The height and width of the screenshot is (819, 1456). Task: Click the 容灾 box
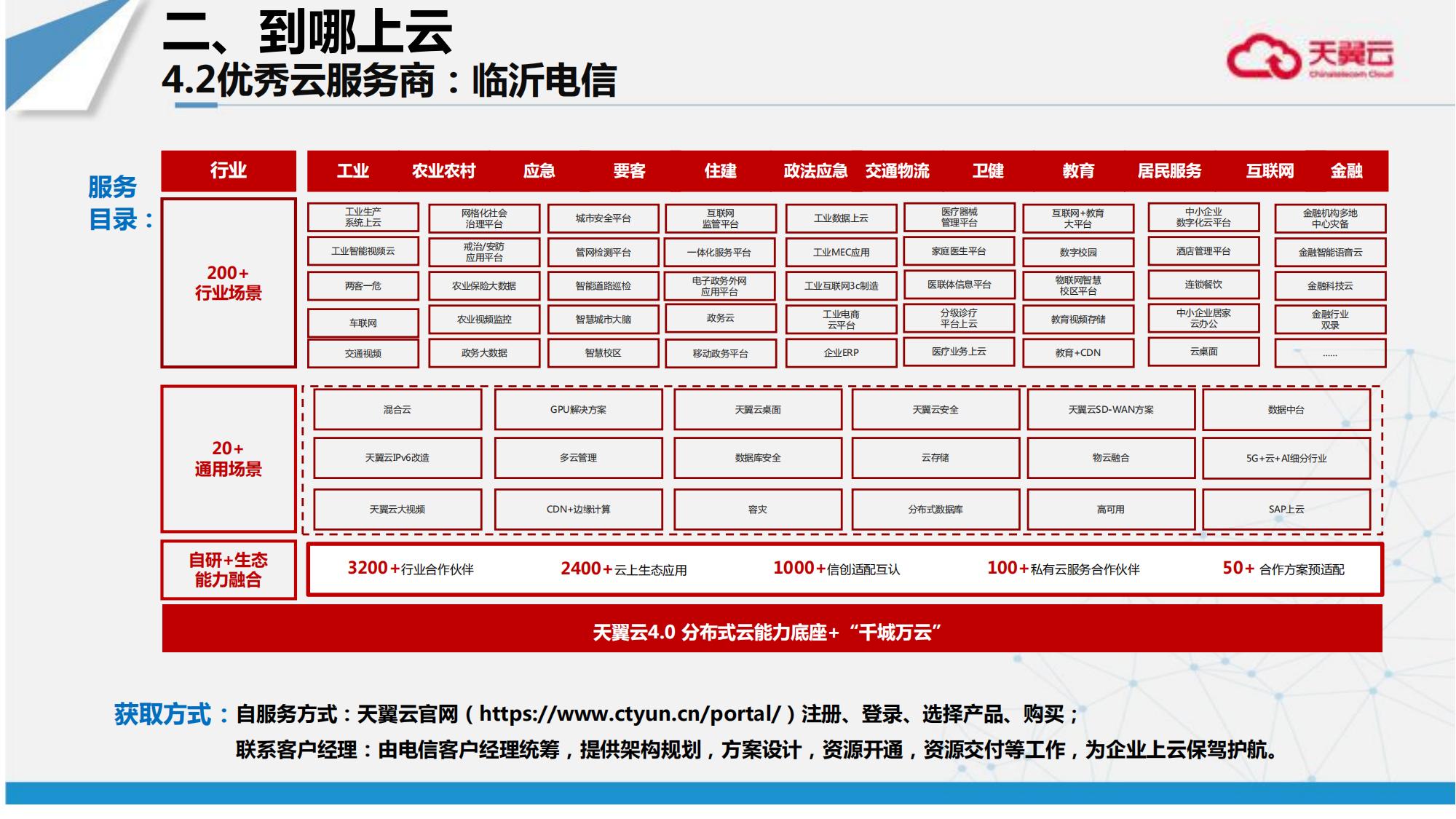(758, 510)
